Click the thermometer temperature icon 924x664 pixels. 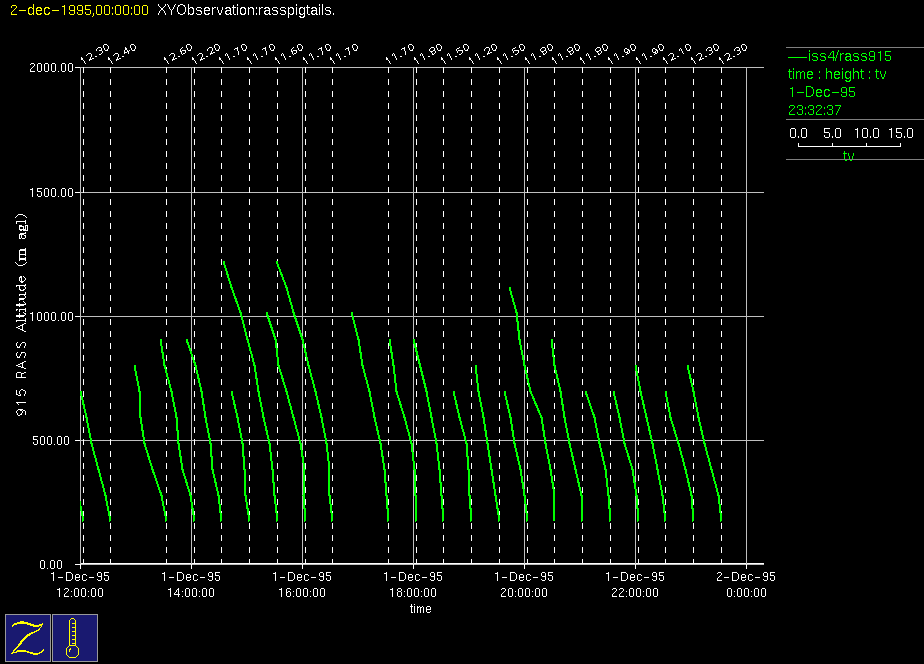pyautogui.click(x=74, y=638)
